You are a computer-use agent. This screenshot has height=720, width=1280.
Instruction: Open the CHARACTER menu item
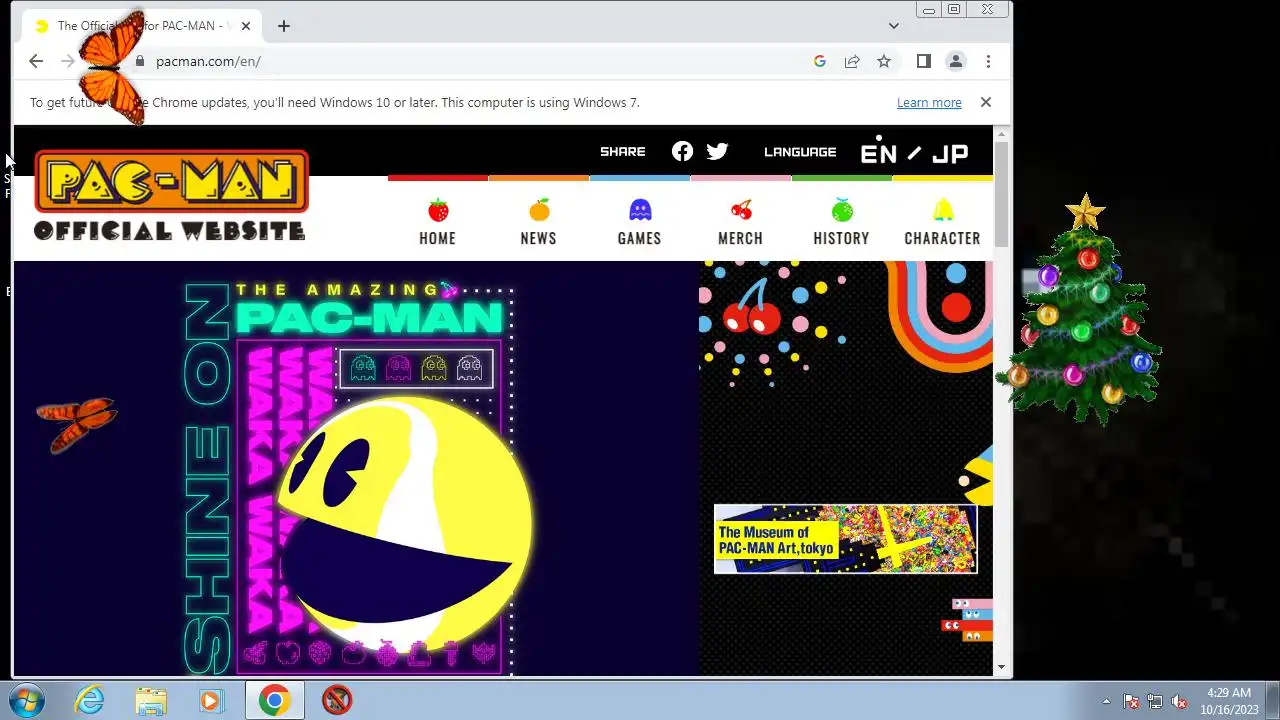pos(942,222)
